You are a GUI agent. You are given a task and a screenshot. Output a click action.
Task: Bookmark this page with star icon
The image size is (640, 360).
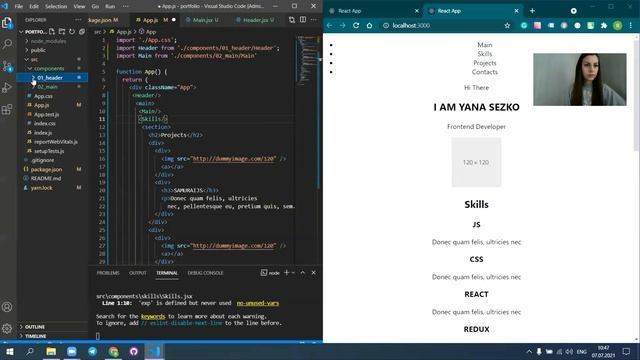coord(507,25)
